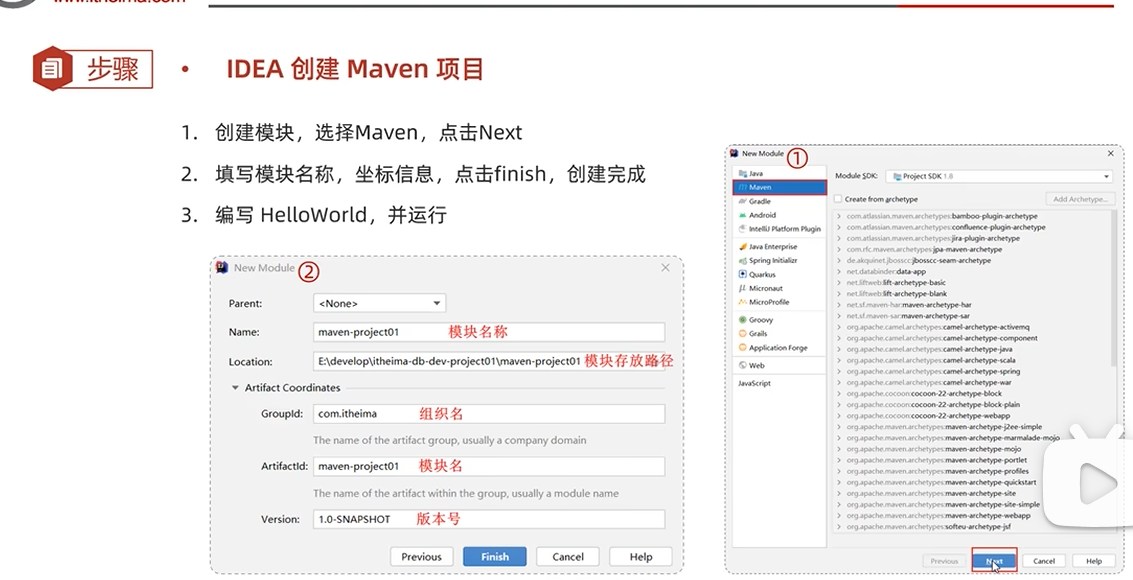Expand the maven-archetype-webapp row
1133x580 pixels.
click(x=839, y=516)
